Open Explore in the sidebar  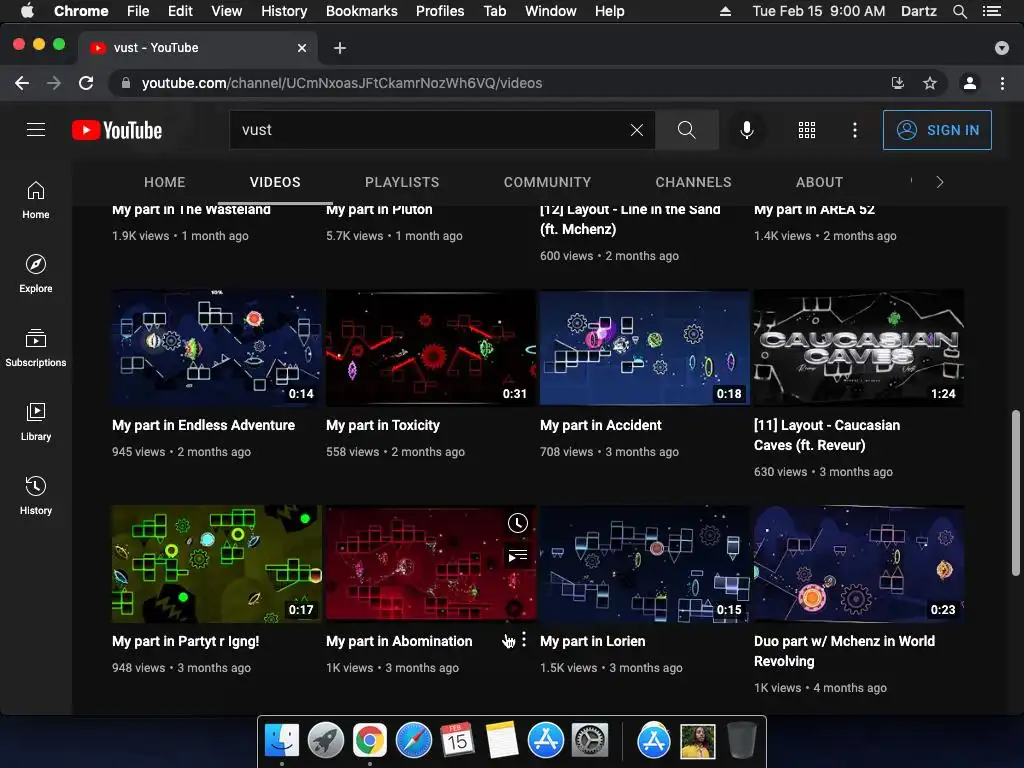[36, 274]
